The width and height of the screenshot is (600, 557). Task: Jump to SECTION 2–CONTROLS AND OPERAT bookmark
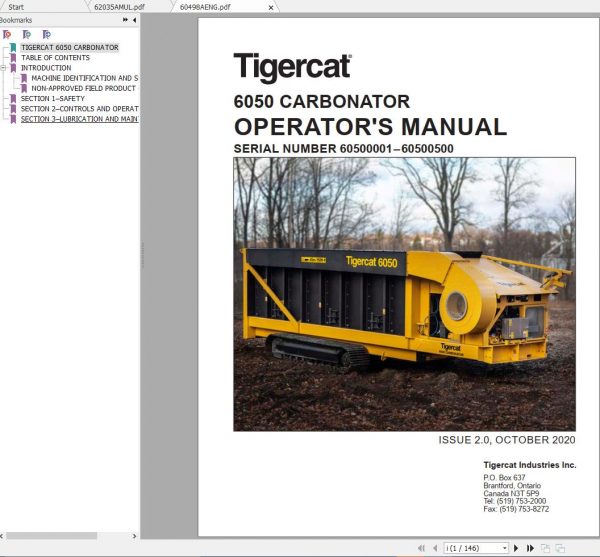coord(80,109)
